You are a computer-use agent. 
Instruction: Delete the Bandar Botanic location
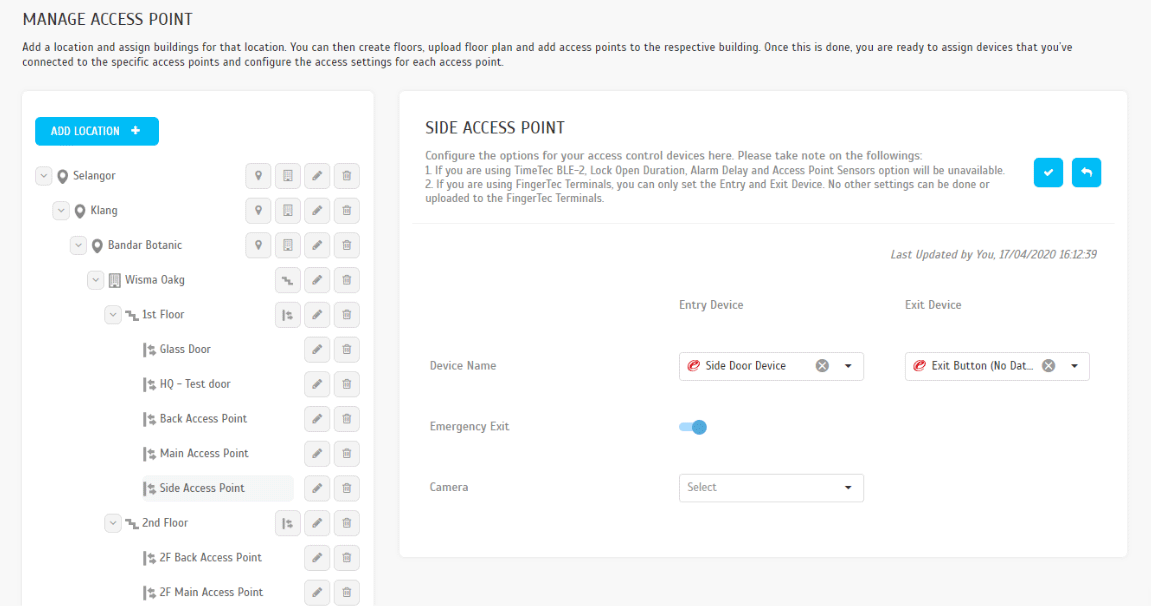pos(346,245)
